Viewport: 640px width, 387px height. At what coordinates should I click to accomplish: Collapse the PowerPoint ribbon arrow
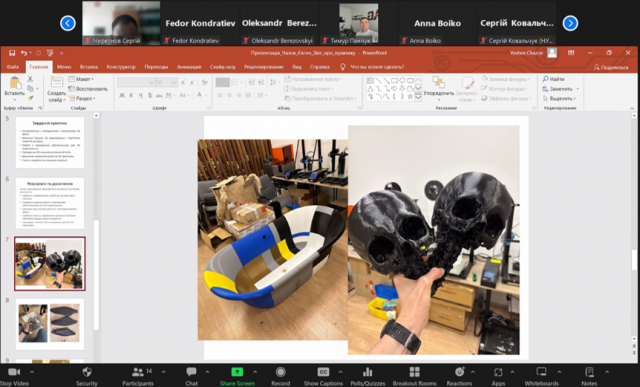point(632,108)
